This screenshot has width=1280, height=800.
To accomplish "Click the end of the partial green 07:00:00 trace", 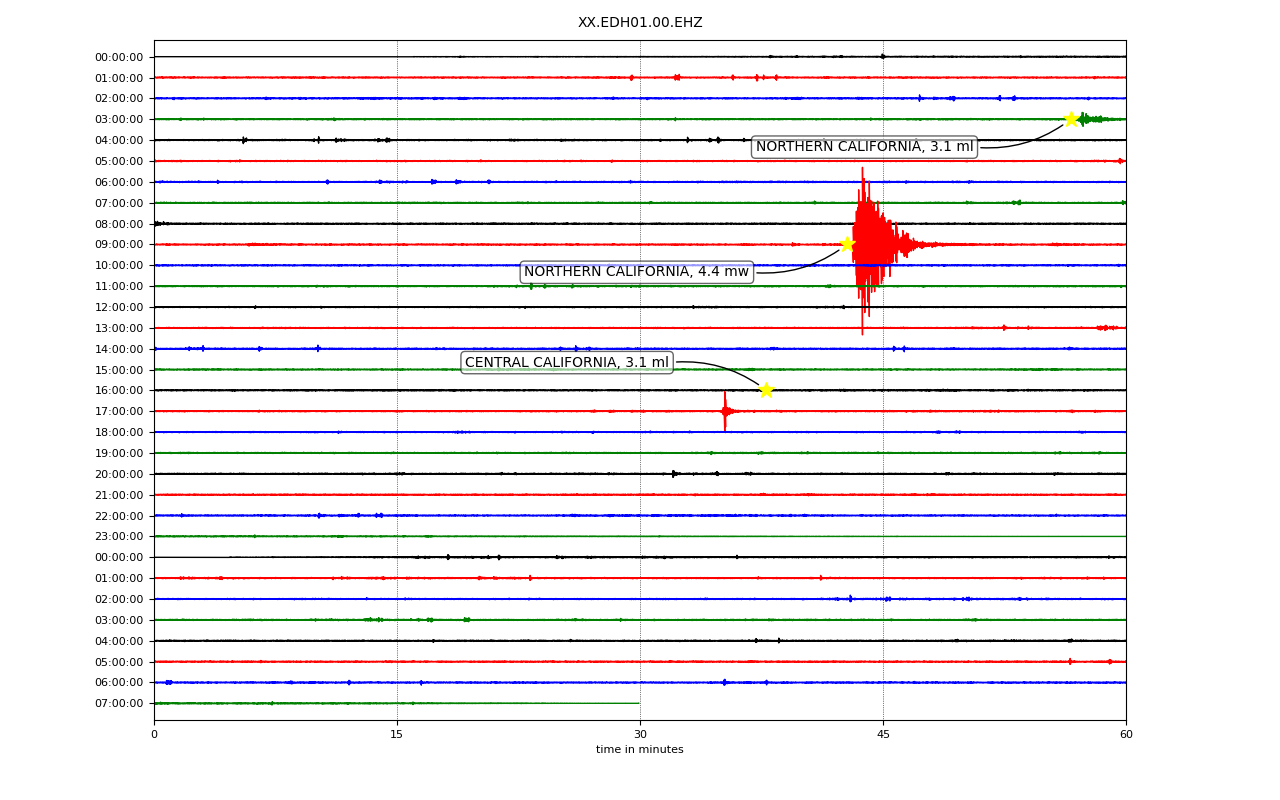I will (x=638, y=703).
